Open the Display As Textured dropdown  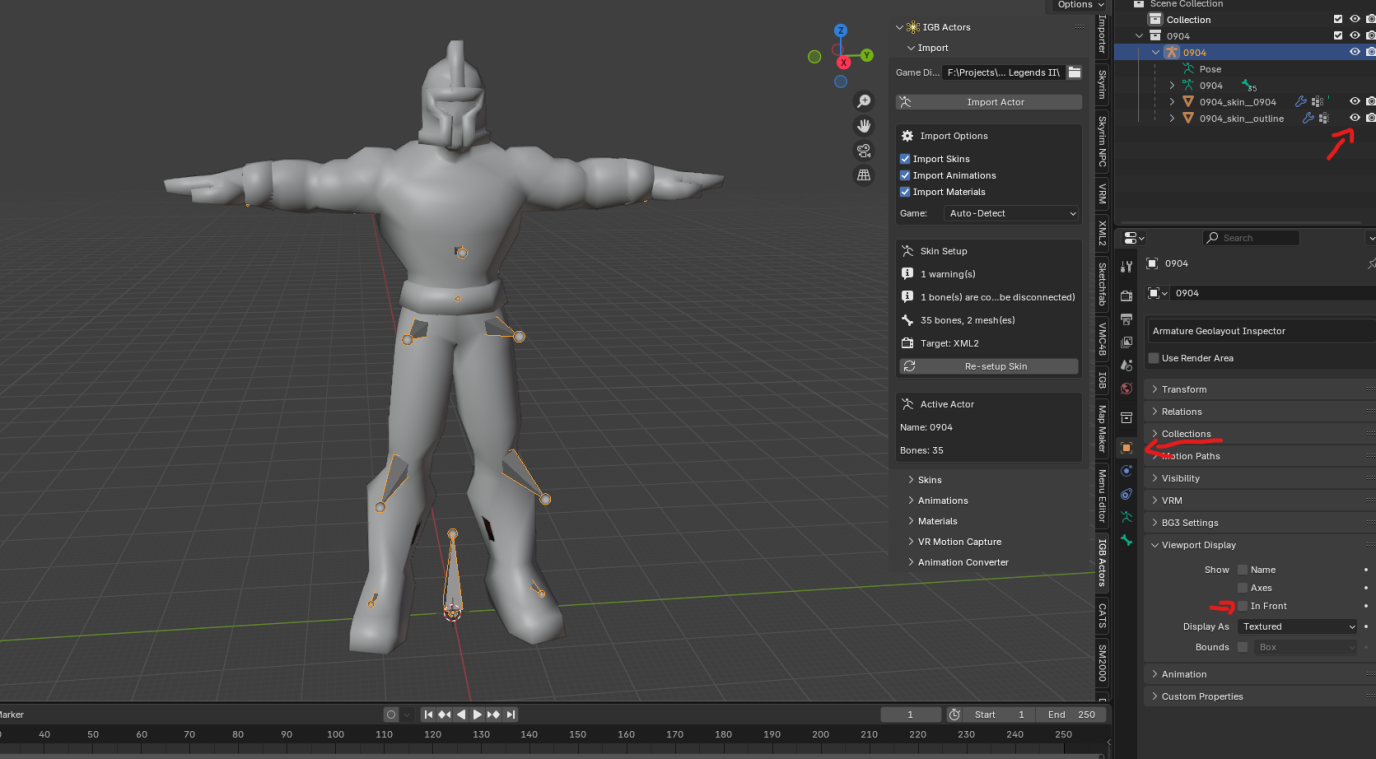[1298, 627]
